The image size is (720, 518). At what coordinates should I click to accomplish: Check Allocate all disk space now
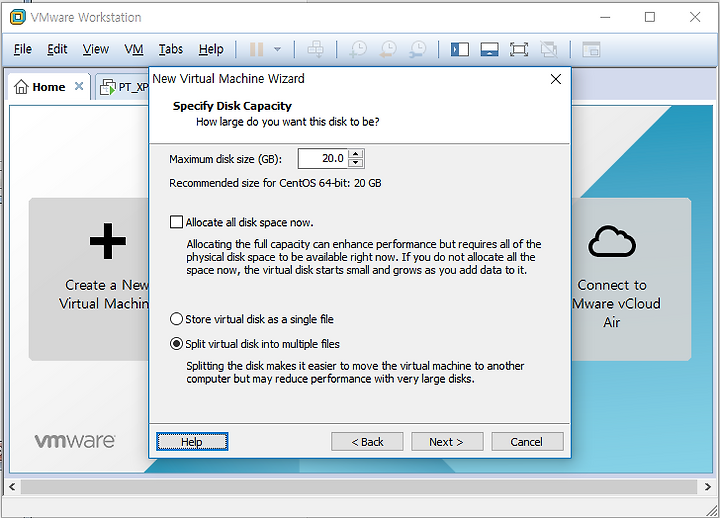[176, 222]
